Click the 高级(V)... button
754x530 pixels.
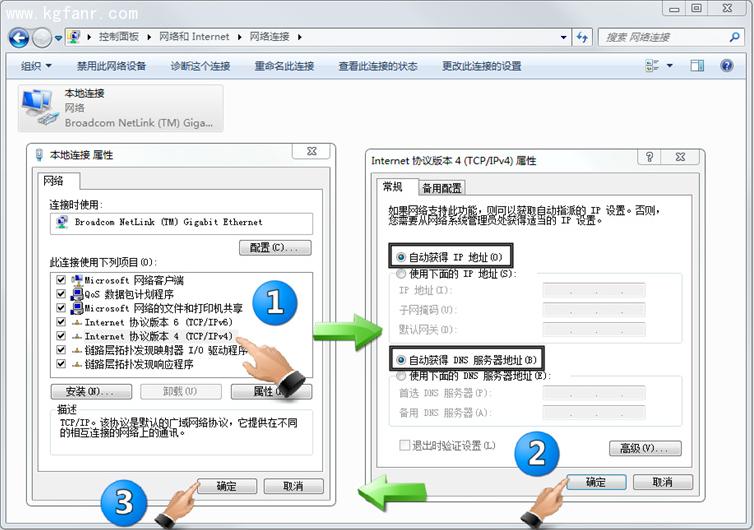click(645, 448)
